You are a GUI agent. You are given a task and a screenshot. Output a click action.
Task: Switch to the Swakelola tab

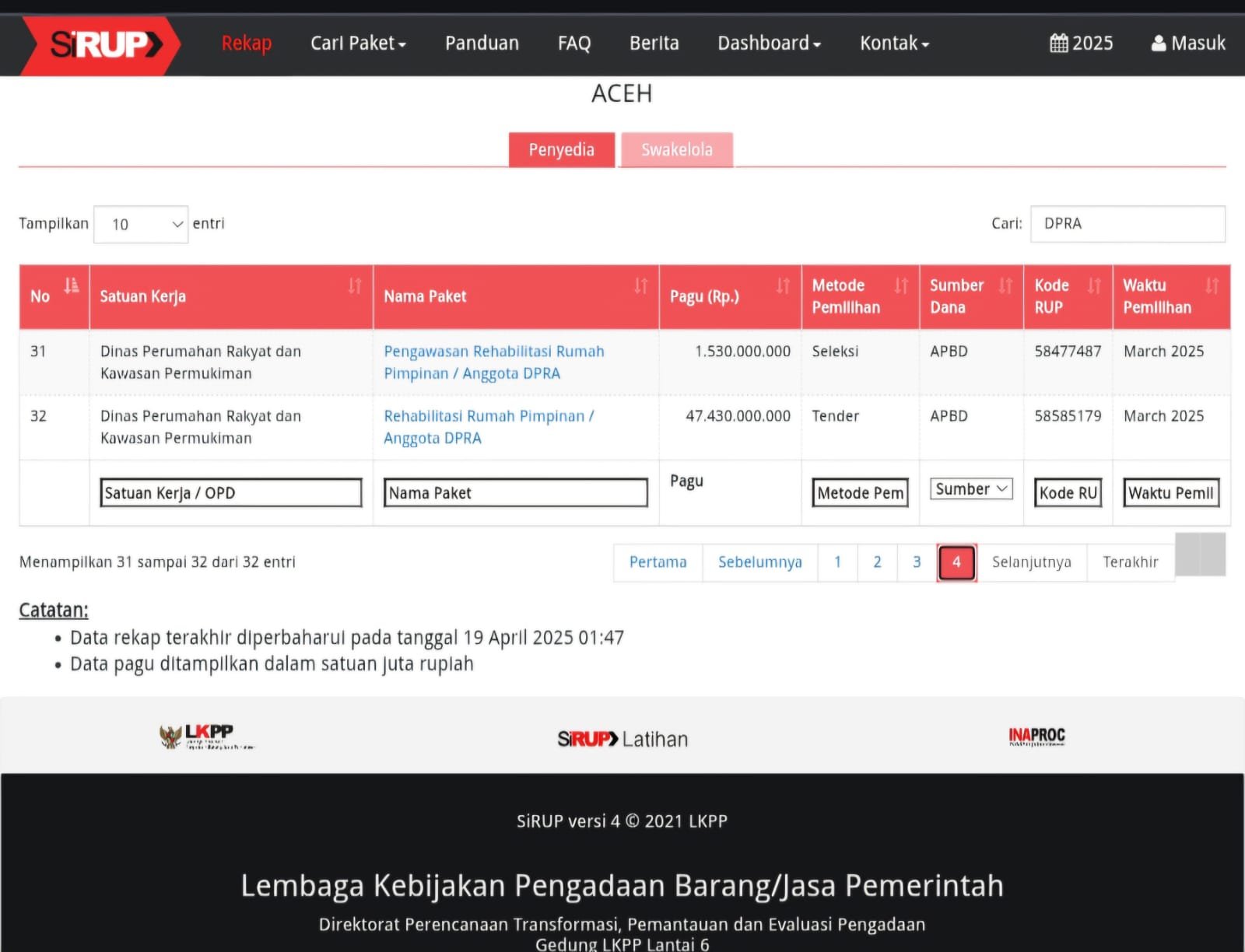click(676, 150)
